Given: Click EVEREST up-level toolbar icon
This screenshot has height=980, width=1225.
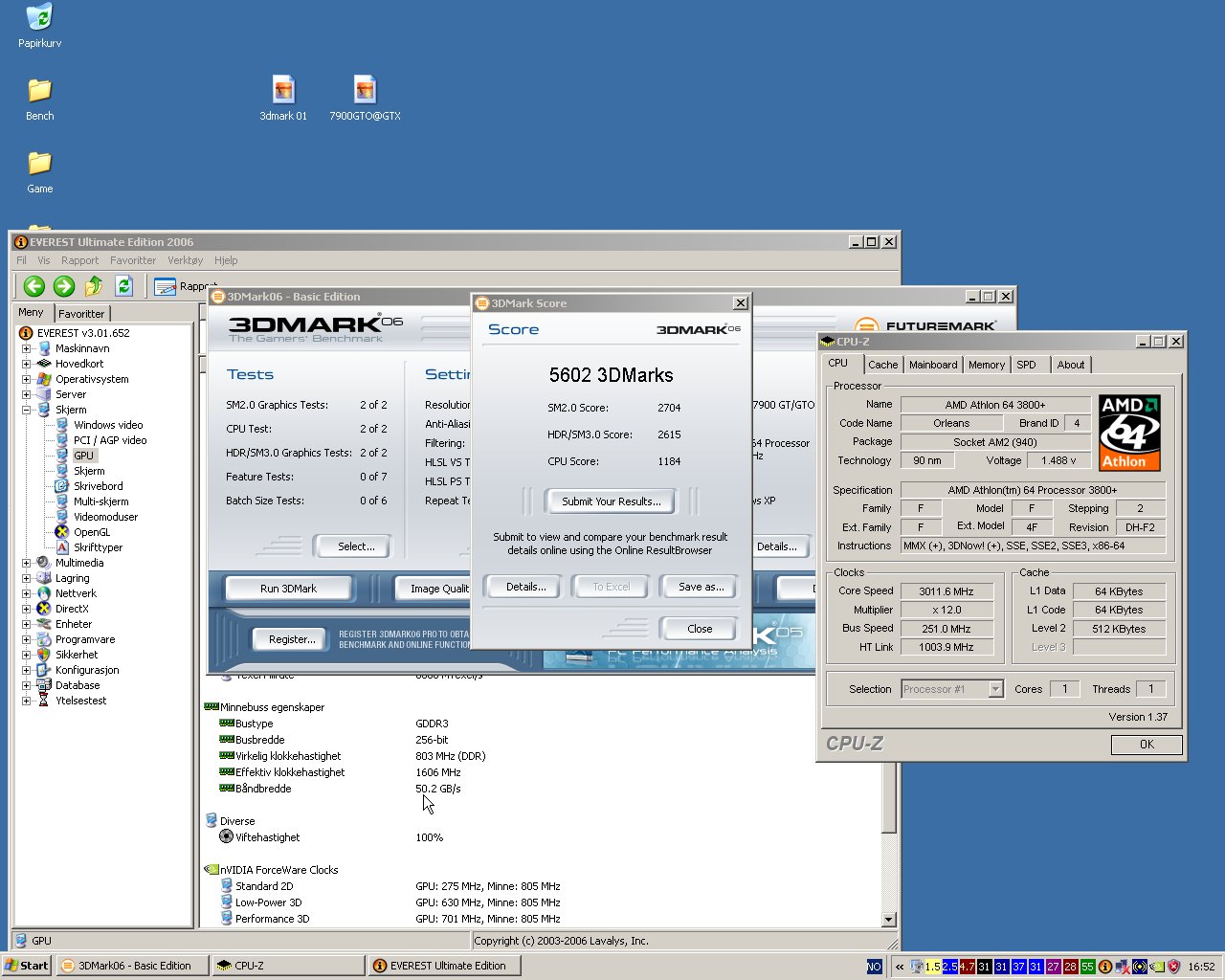Looking at the screenshot, I should (94, 285).
